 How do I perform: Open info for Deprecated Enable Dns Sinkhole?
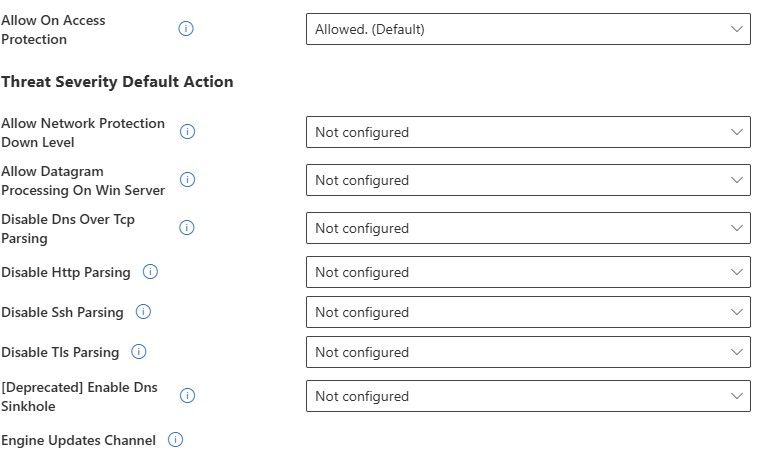point(186,396)
